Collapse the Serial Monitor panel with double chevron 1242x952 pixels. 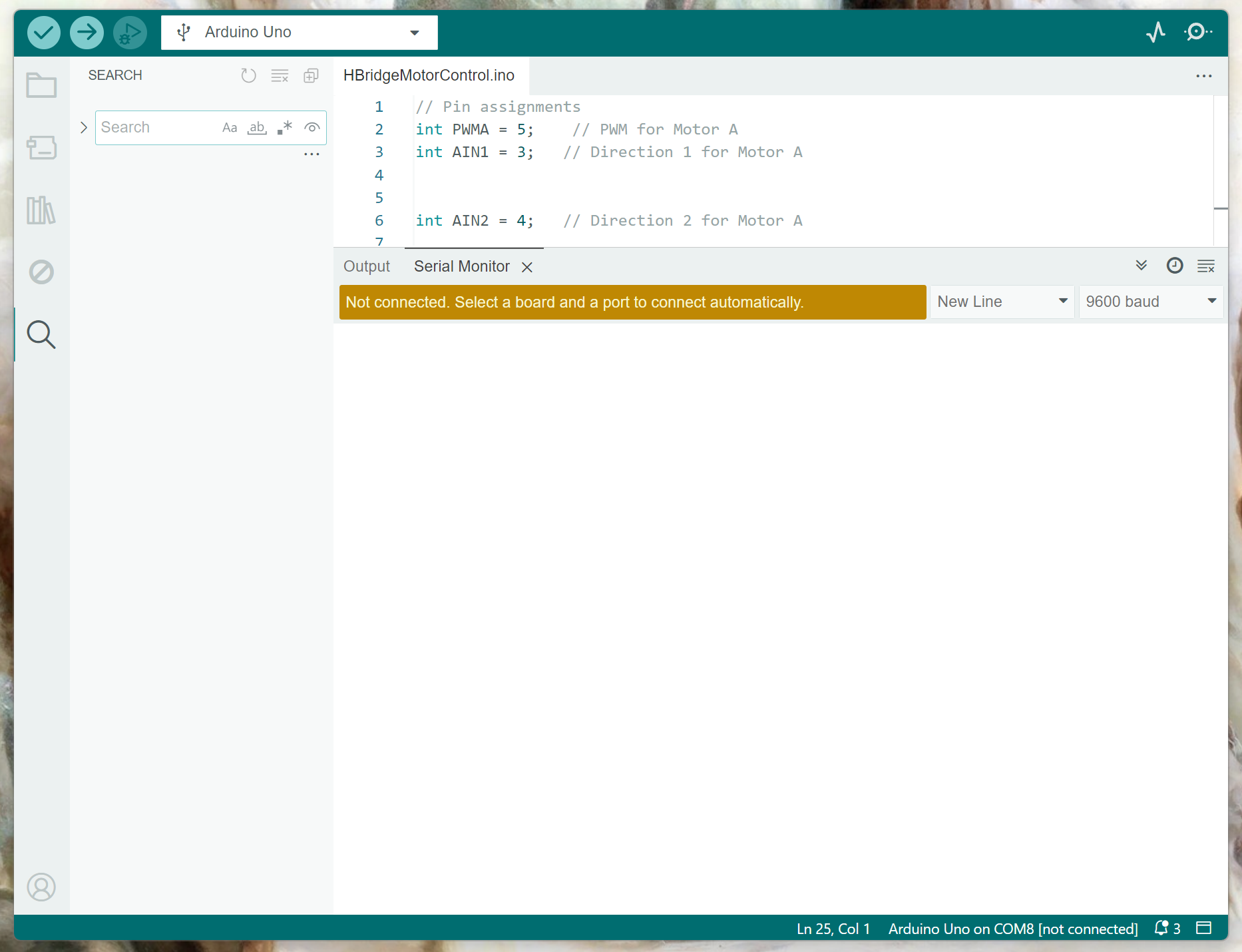tap(1141, 266)
